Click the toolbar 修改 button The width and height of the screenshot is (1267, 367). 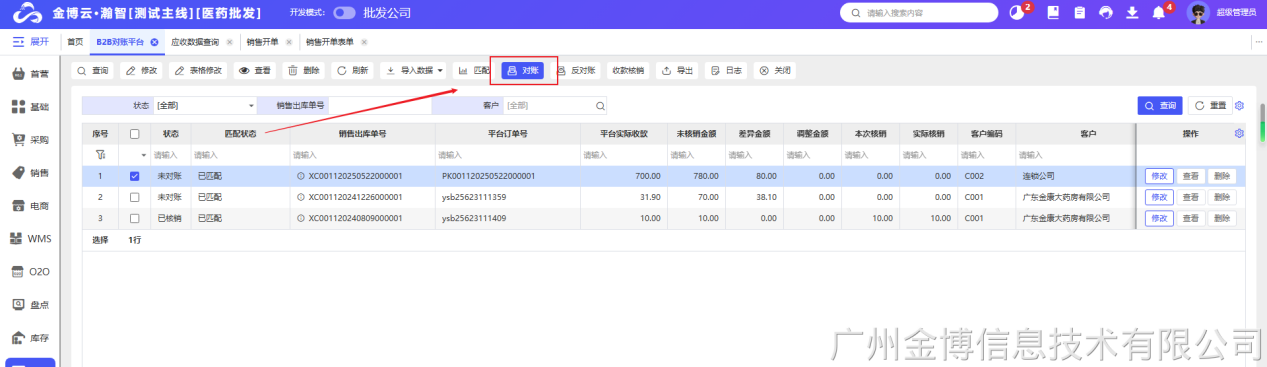141,71
